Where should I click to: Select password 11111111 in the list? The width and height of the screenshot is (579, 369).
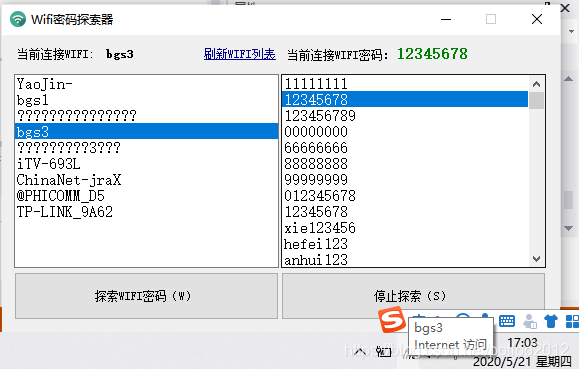click(x=405, y=84)
